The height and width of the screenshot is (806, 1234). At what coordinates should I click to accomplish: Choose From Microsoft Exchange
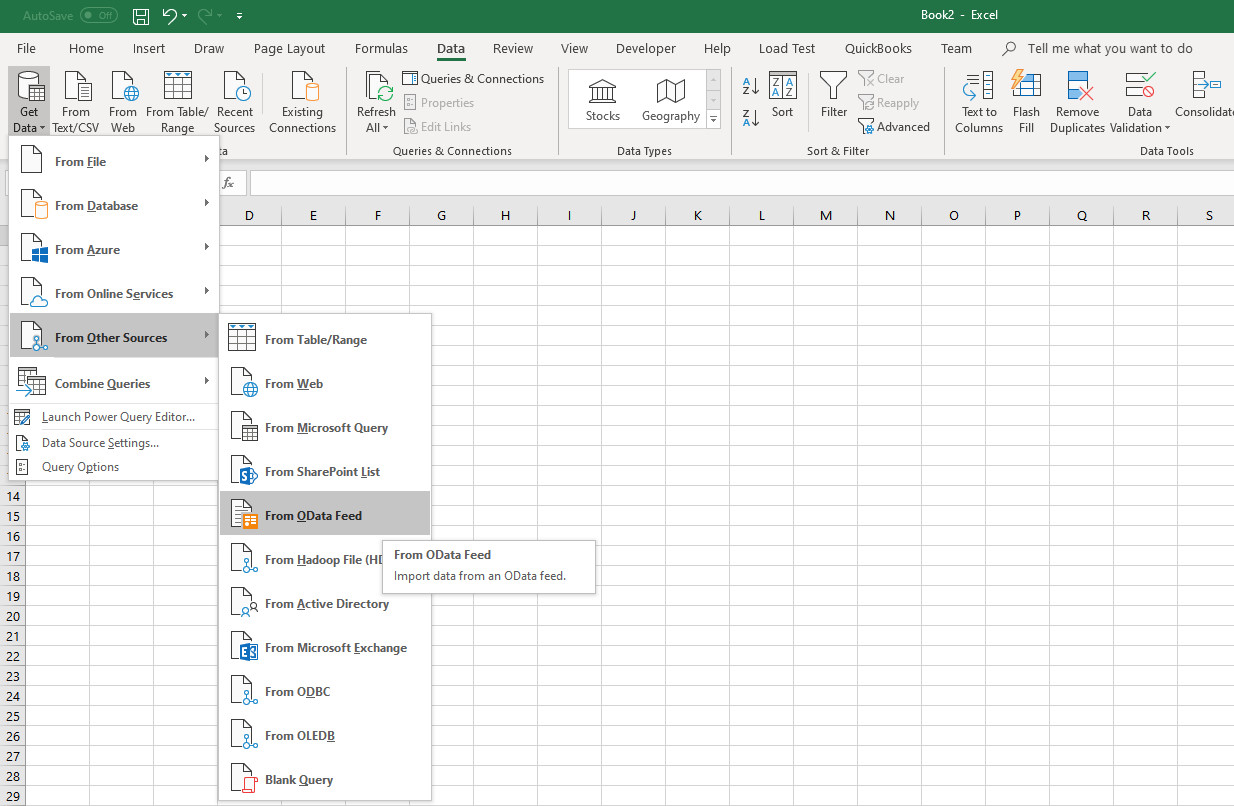coord(325,647)
